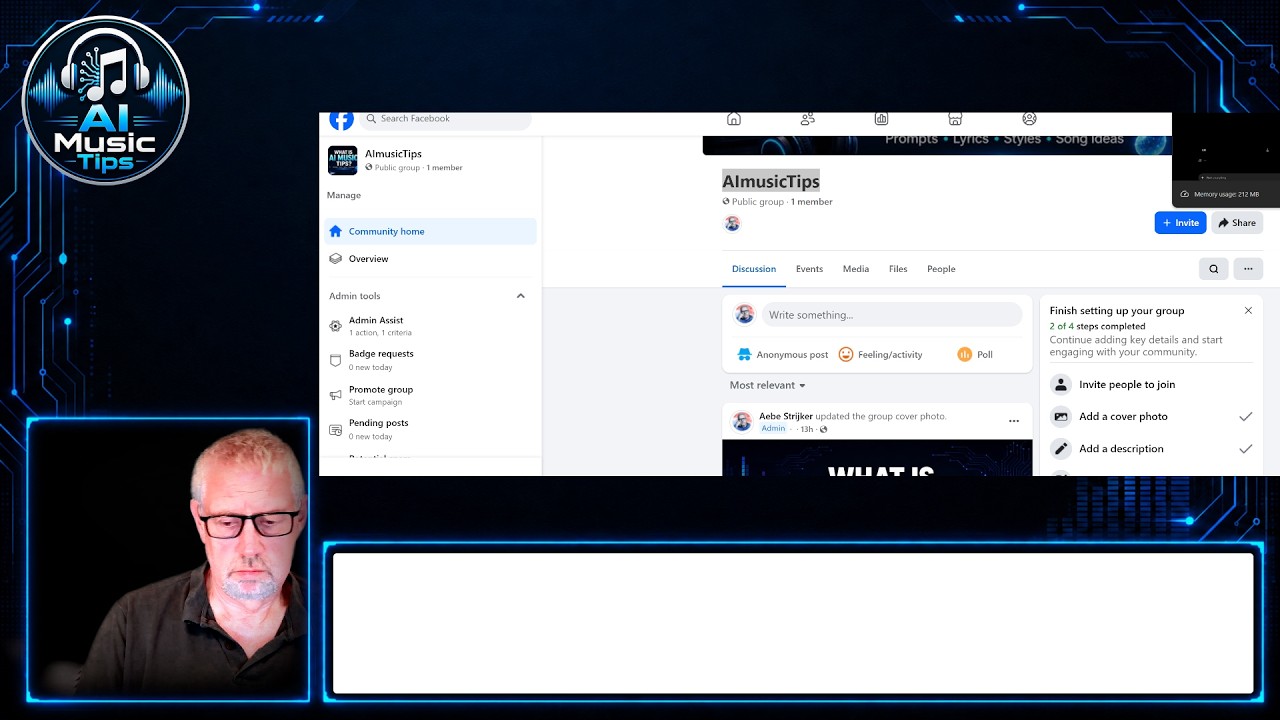Switch to the Events tab
1280x720 pixels.
(809, 269)
